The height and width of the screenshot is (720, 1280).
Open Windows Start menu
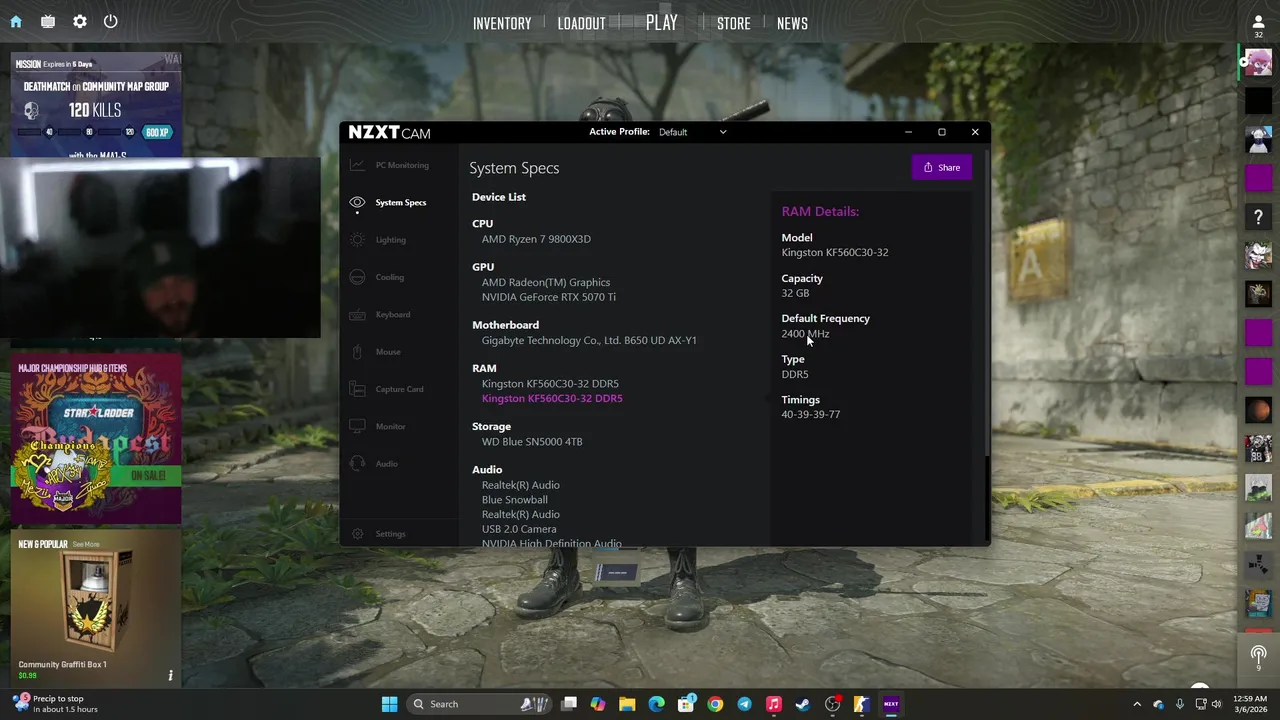(x=389, y=704)
